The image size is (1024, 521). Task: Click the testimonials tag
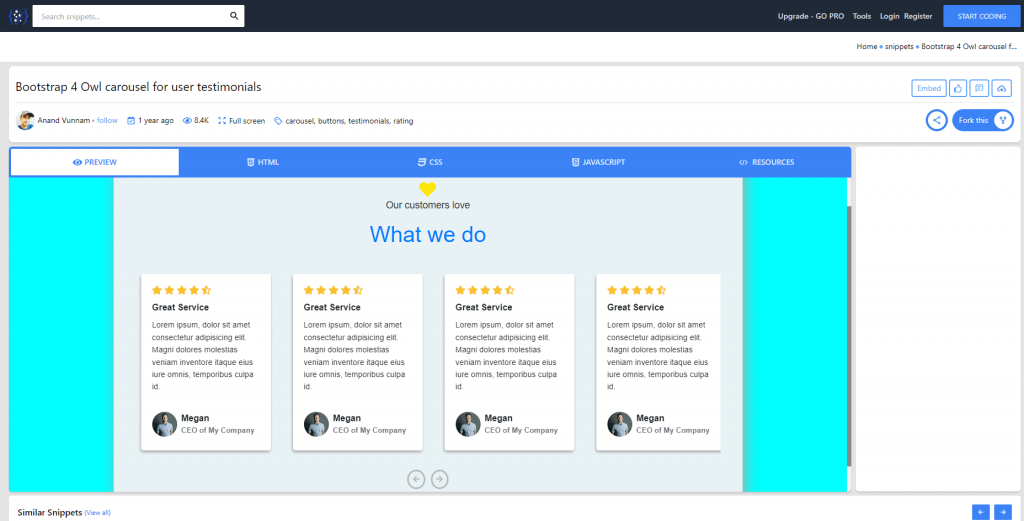(368, 121)
